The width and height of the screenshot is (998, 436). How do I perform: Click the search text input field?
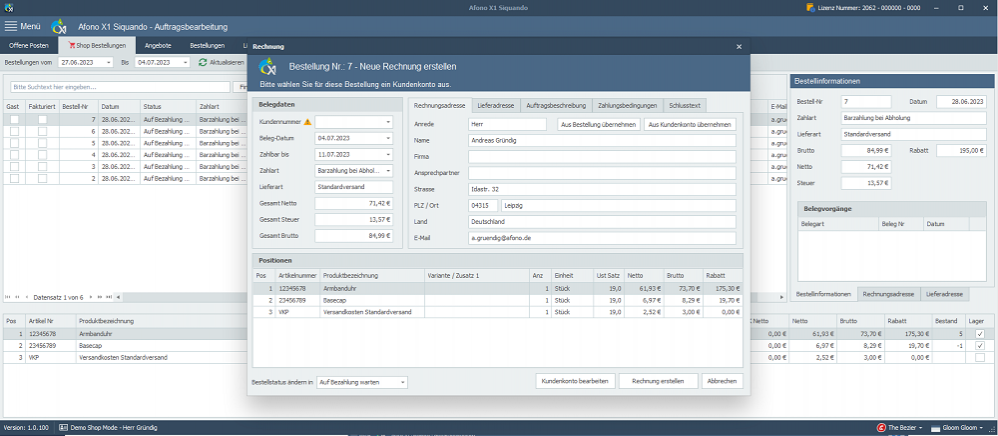pyautogui.click(x=120, y=87)
